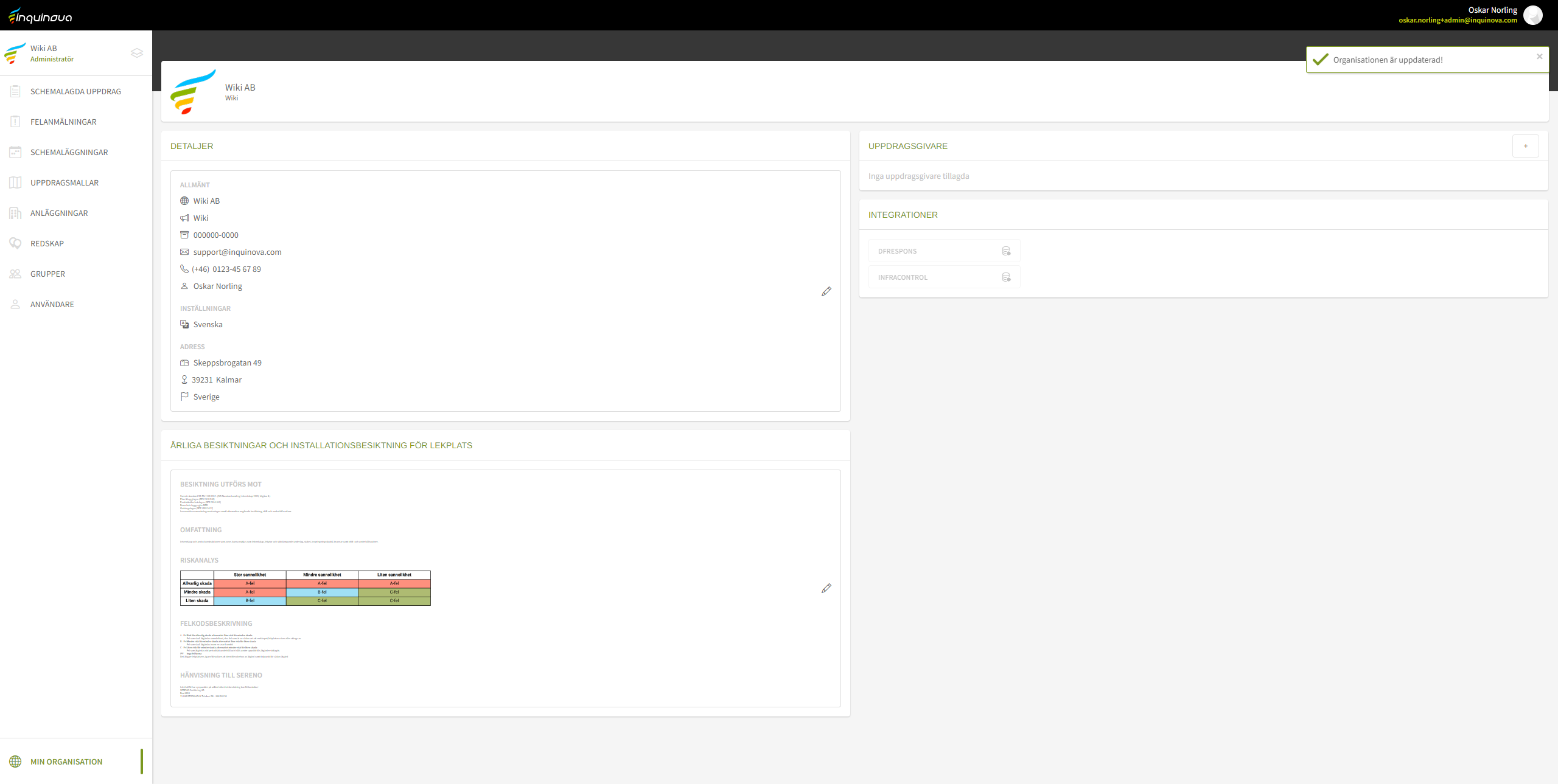Screen dimensions: 1558x784
Task: Select Redskap in the navigation
Action: 47,243
